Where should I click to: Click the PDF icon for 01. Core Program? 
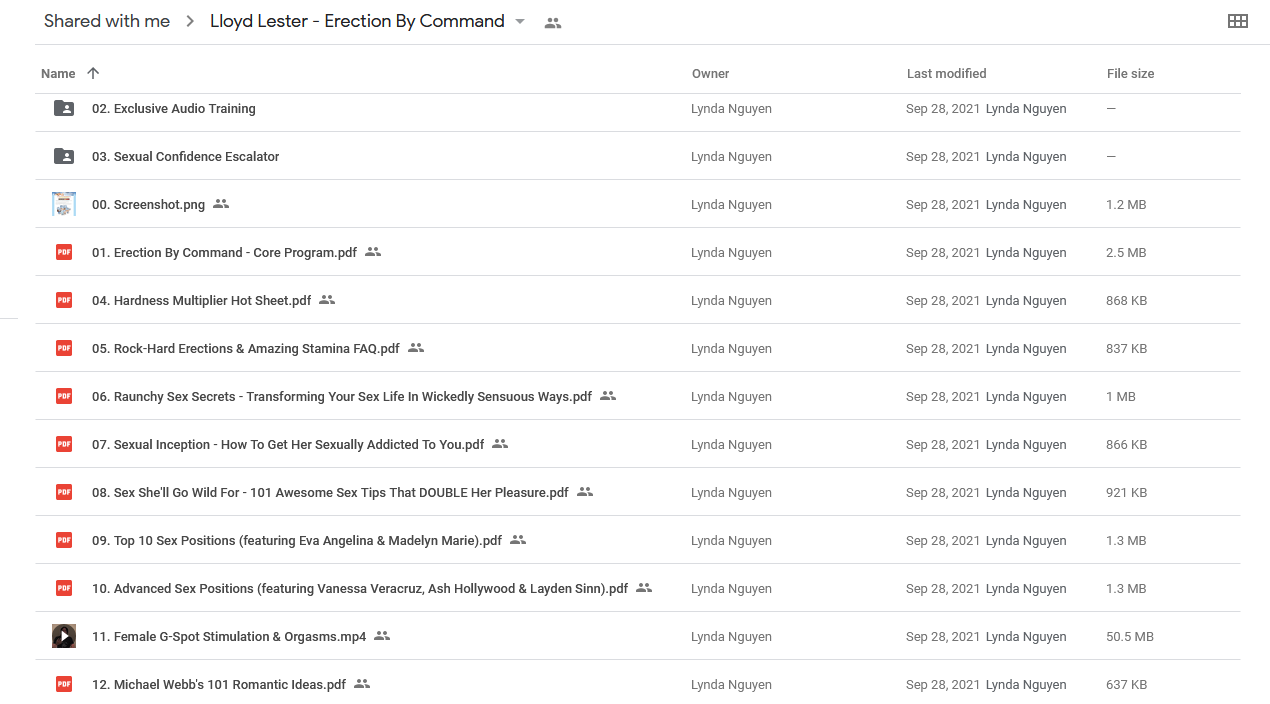[x=64, y=252]
